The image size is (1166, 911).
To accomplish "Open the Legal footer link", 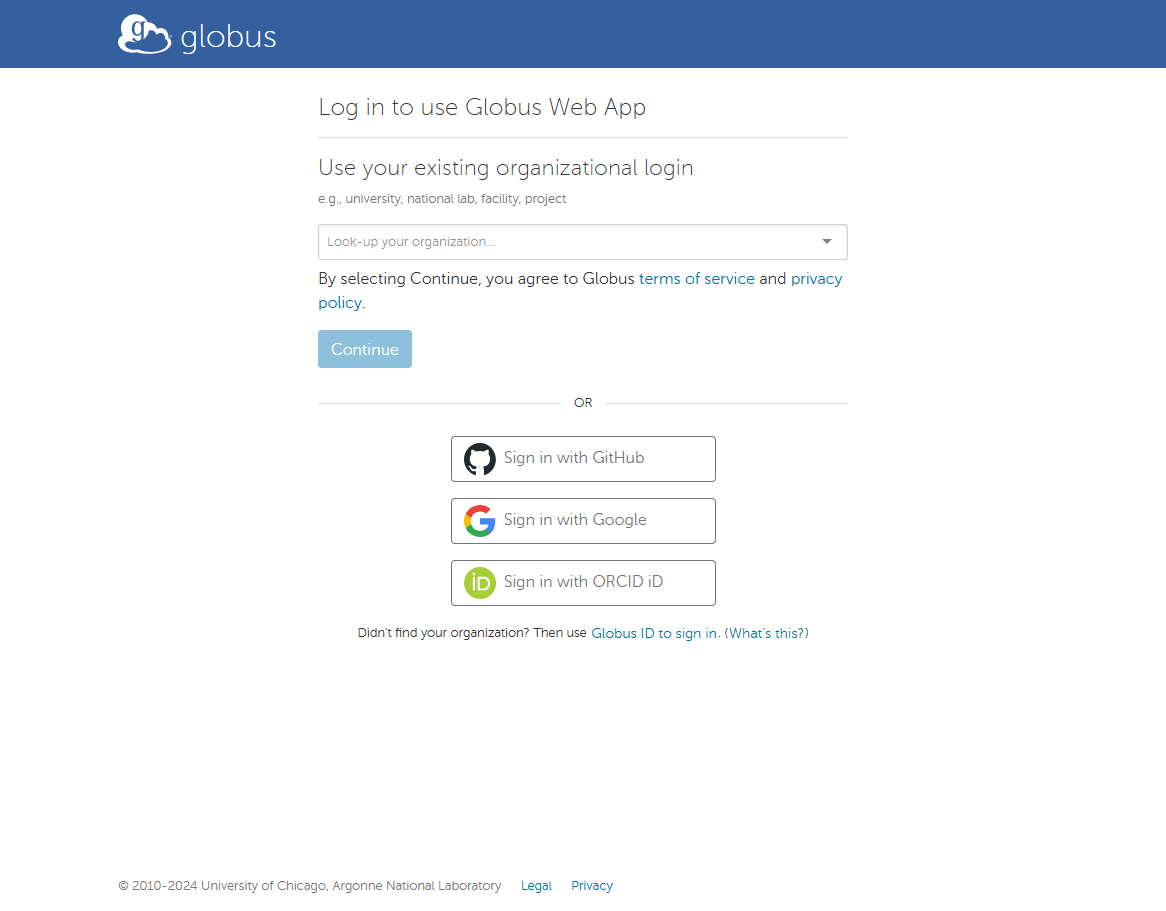I will (x=536, y=886).
